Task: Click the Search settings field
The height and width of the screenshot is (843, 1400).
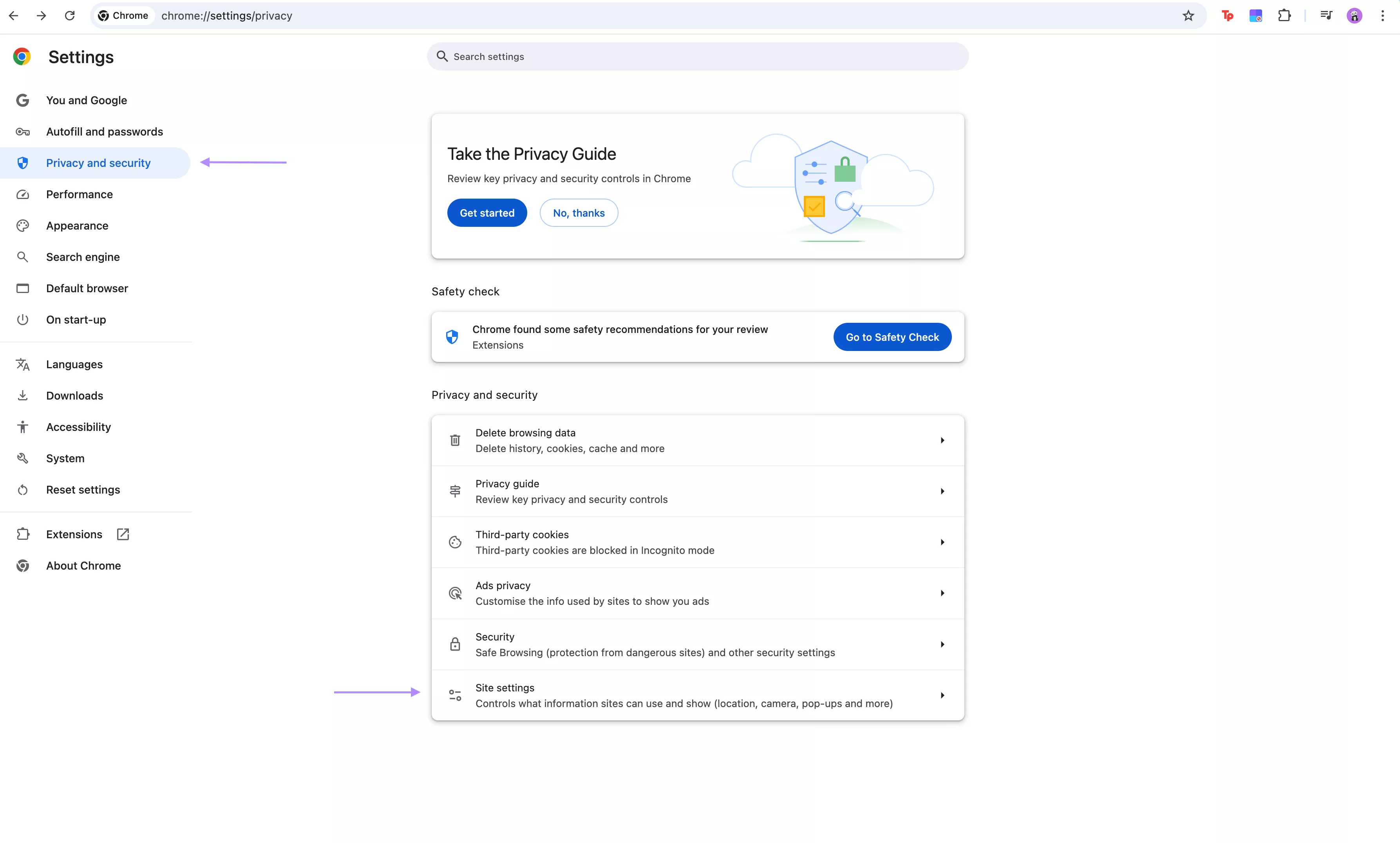Action: coord(625,56)
